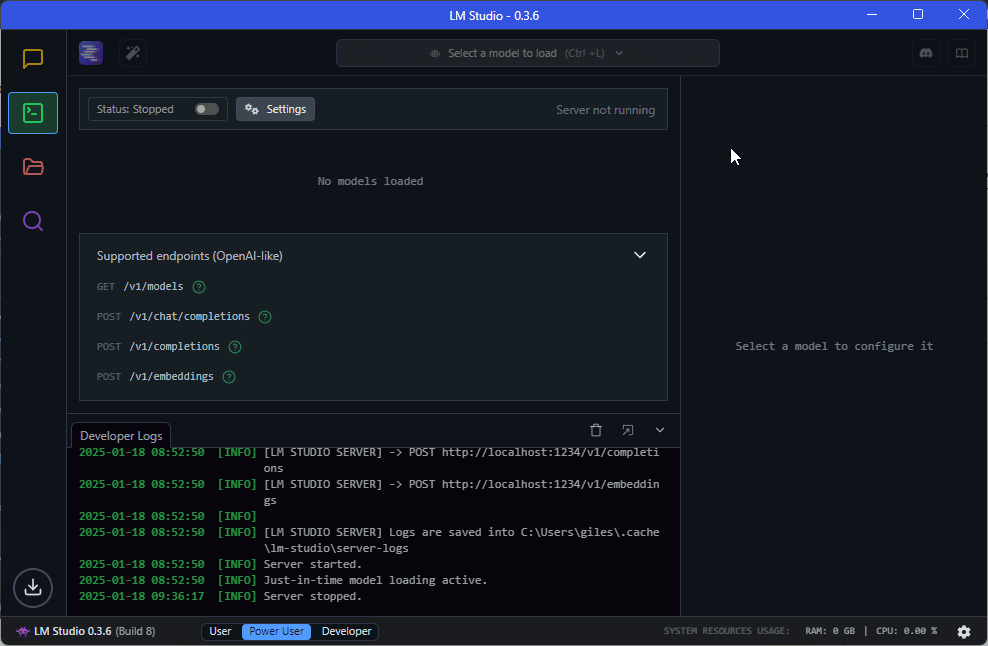The width and height of the screenshot is (988, 646).
Task: Switch to Power User mode
Action: tap(276, 631)
